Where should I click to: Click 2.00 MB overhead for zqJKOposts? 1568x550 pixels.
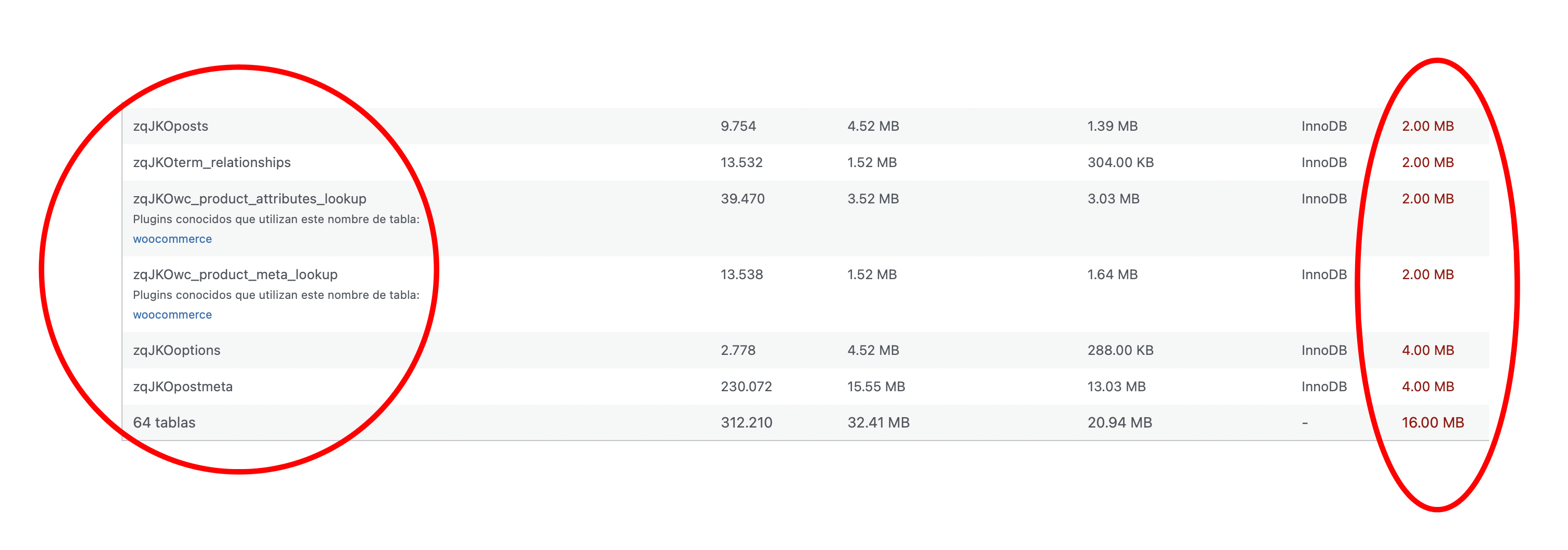coord(1427,126)
